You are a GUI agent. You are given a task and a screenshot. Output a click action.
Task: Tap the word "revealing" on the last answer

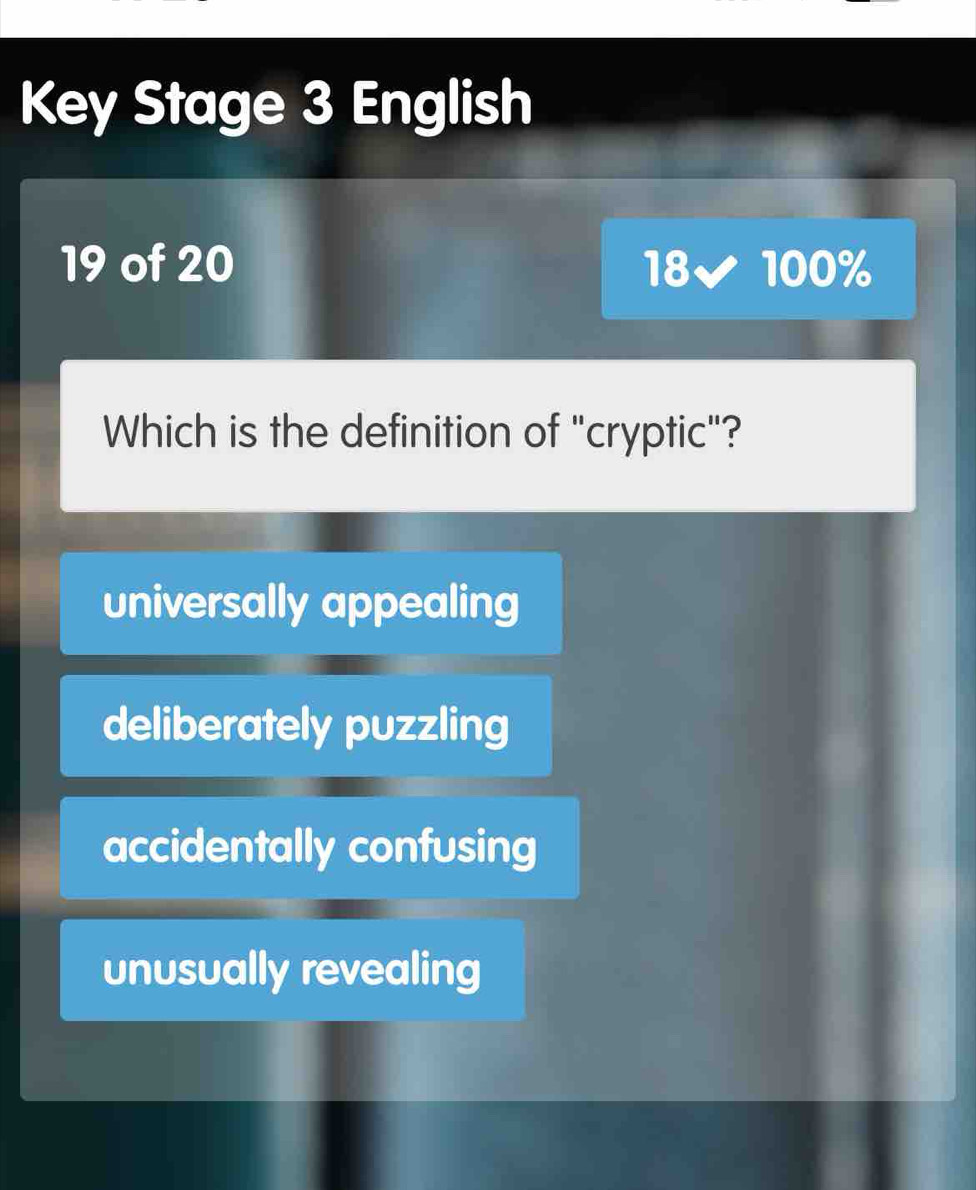391,971
